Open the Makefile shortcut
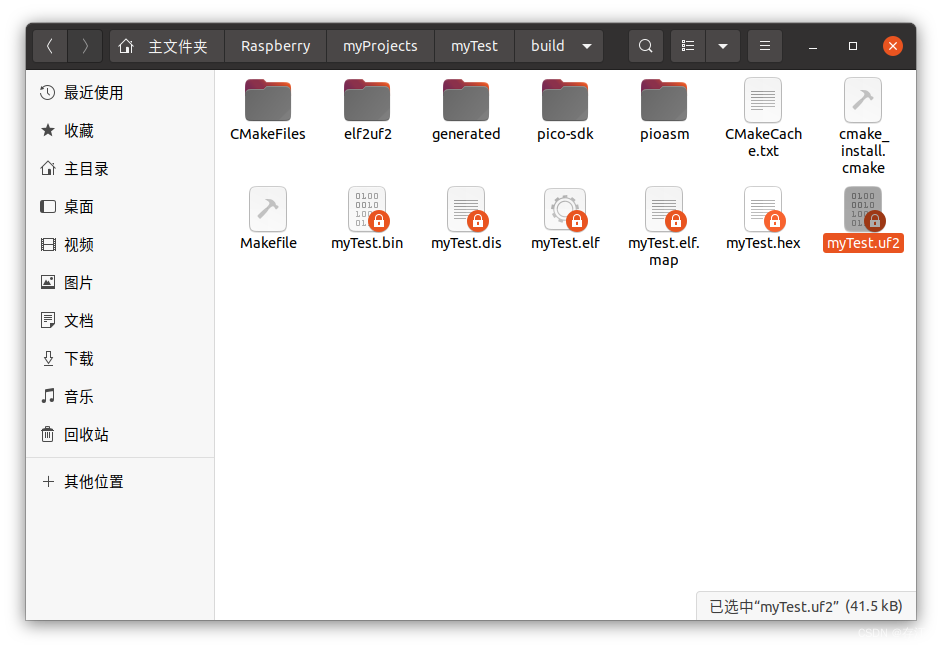Screen dimensions: 942x649 pos(267,210)
